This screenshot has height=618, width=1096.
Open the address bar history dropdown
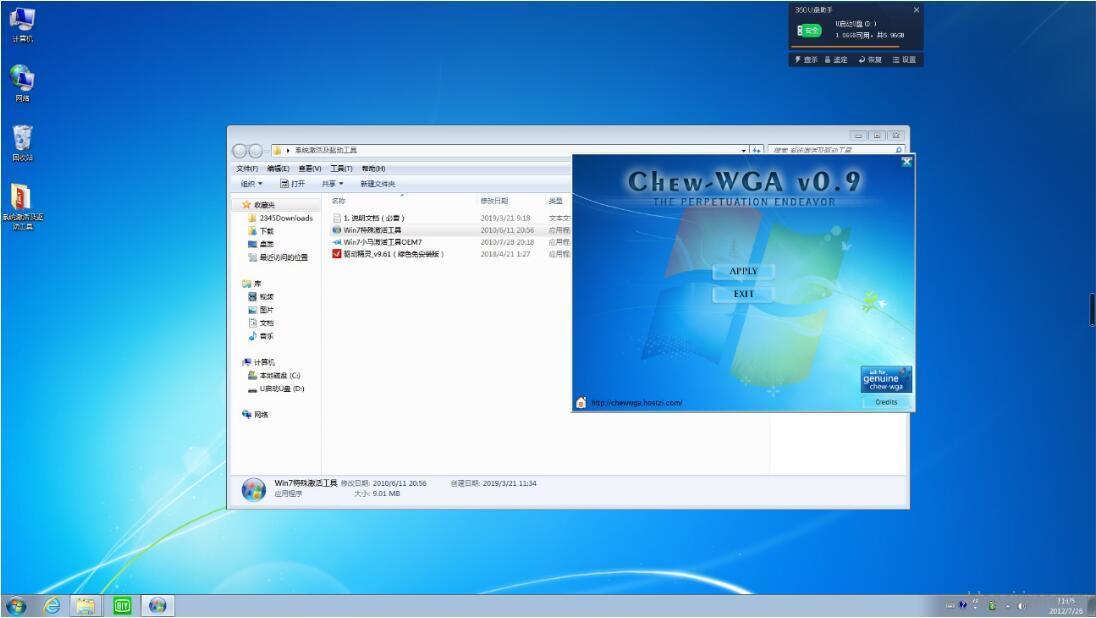pos(744,150)
